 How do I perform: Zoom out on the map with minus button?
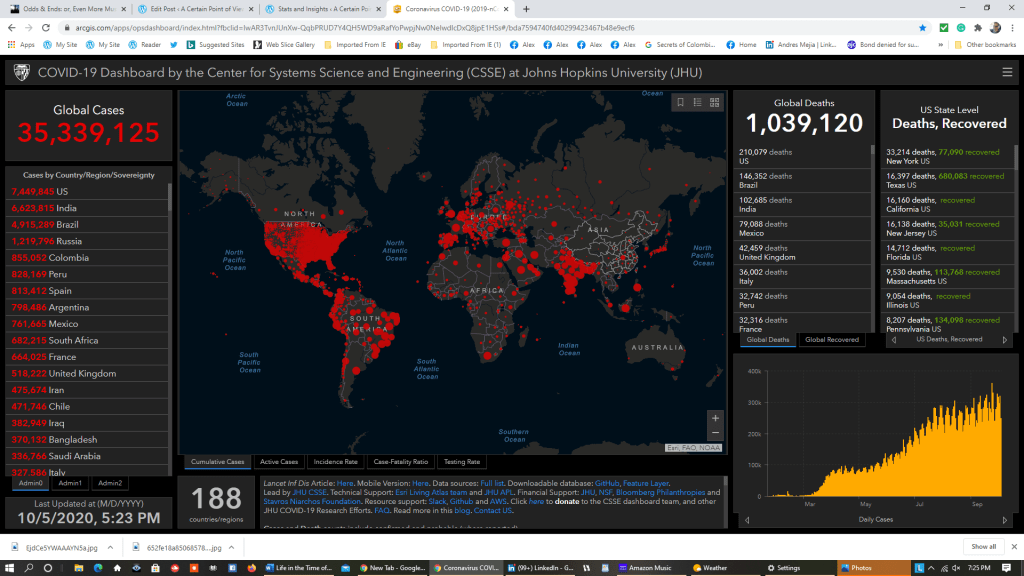point(714,433)
